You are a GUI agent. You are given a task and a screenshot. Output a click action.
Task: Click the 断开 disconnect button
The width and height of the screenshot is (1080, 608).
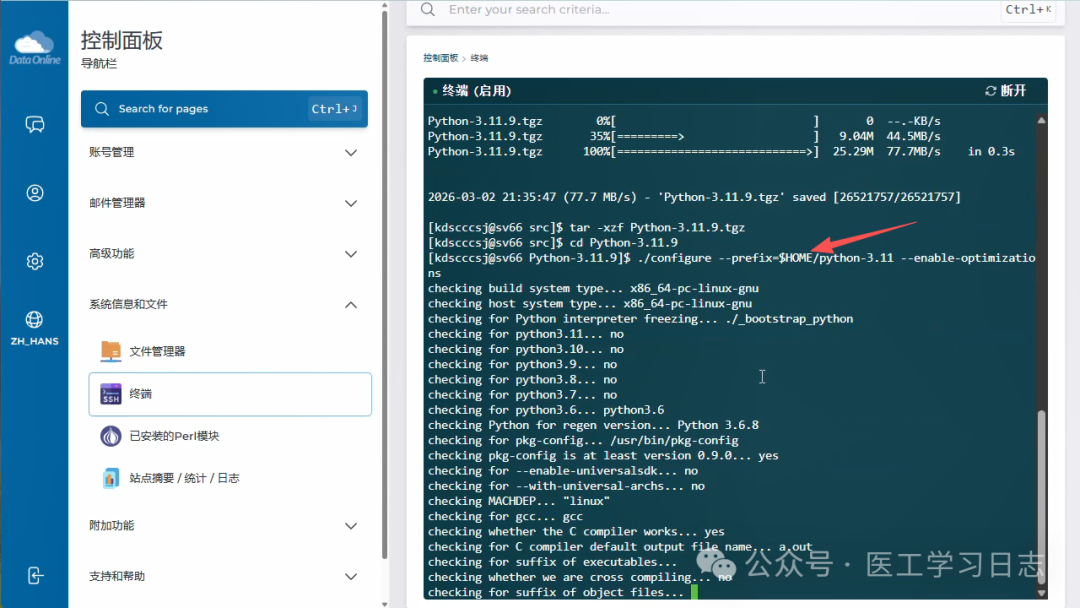click(1006, 91)
